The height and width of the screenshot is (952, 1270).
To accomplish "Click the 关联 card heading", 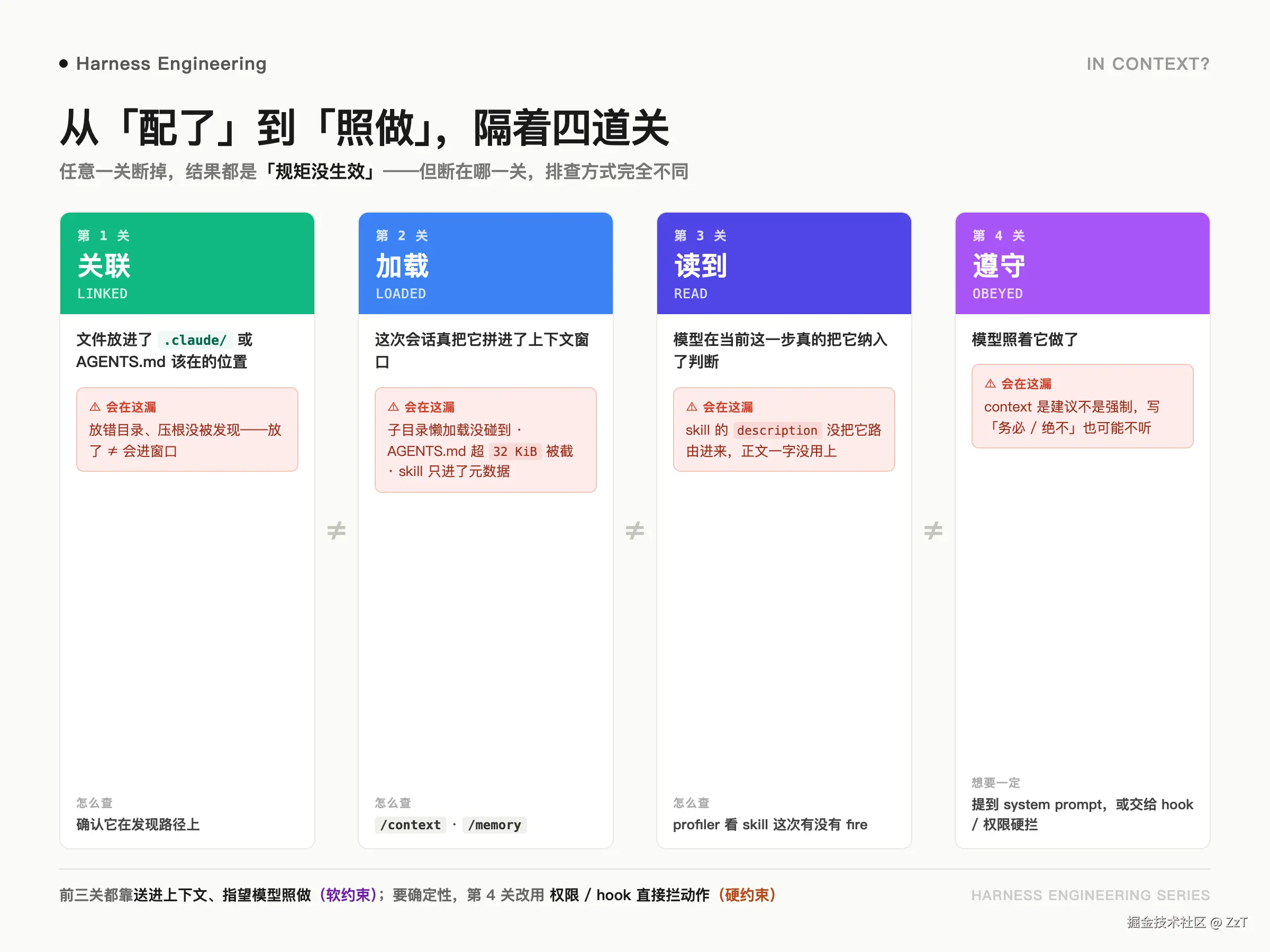I will click(x=104, y=266).
